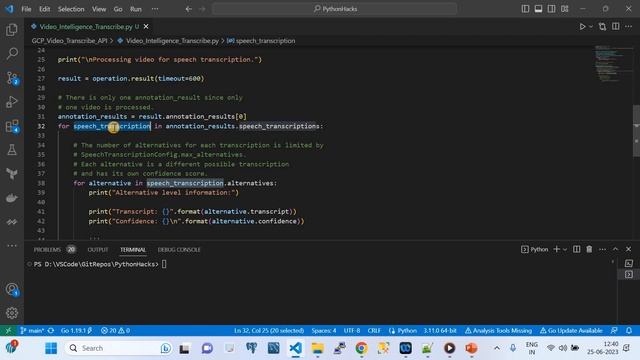Image resolution: width=640 pixels, height=360 pixels.
Task: Customize layout icon in title bar
Action: (564, 9)
